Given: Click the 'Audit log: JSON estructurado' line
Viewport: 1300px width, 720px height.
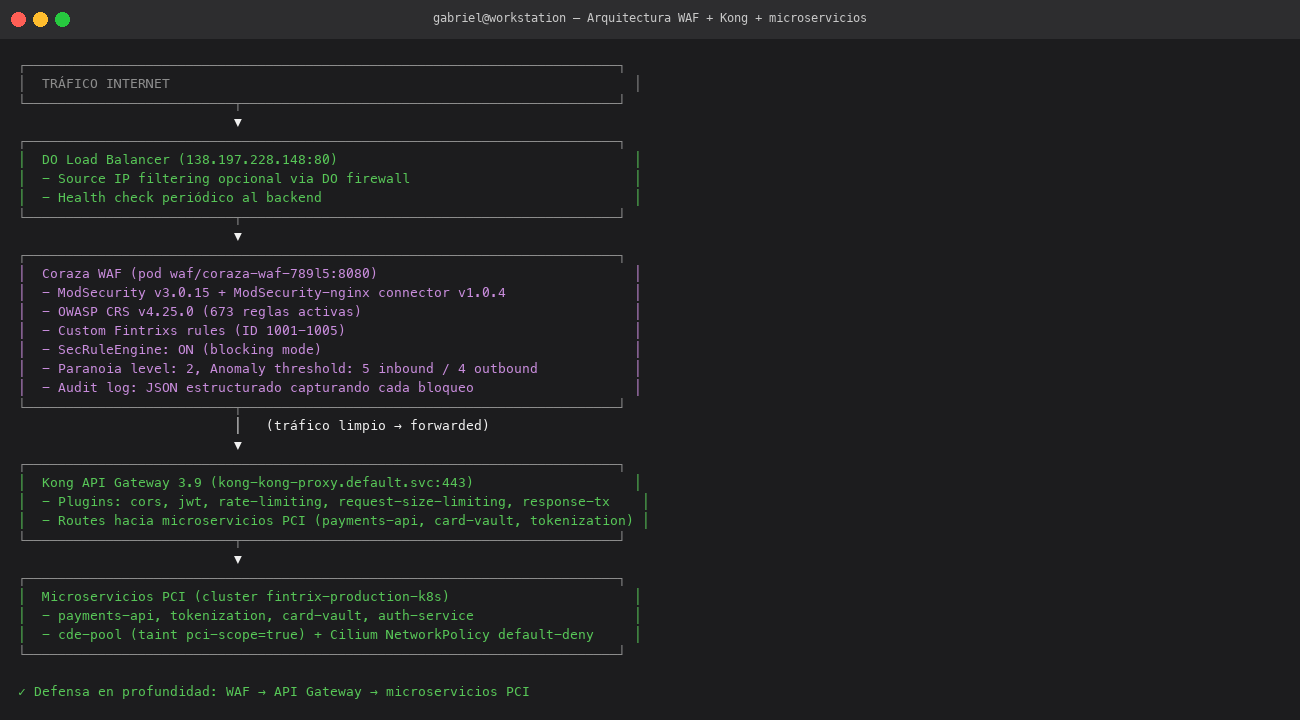Looking at the screenshot, I should pos(258,388).
